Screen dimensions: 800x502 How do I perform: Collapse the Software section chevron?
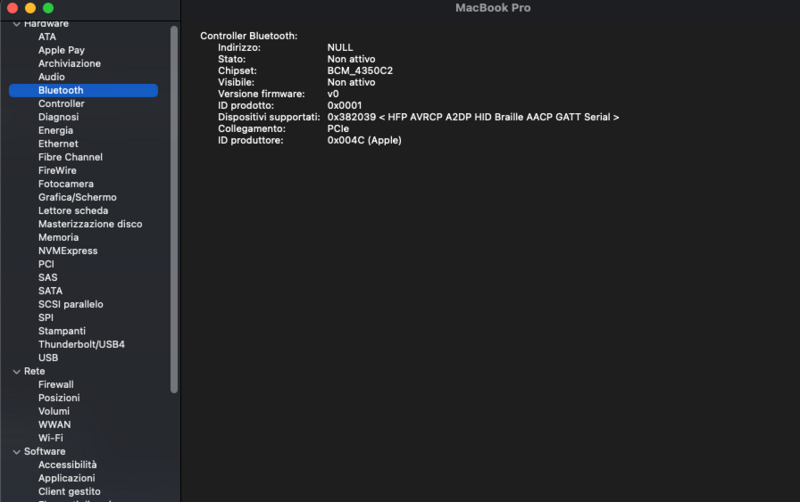point(16,451)
